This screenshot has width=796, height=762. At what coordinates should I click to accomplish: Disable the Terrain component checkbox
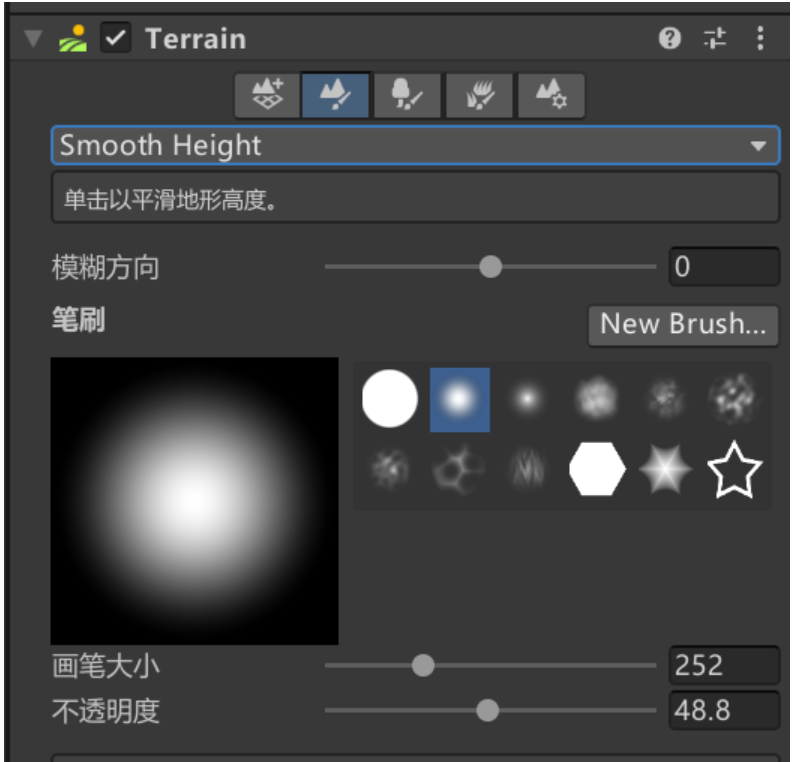[116, 38]
